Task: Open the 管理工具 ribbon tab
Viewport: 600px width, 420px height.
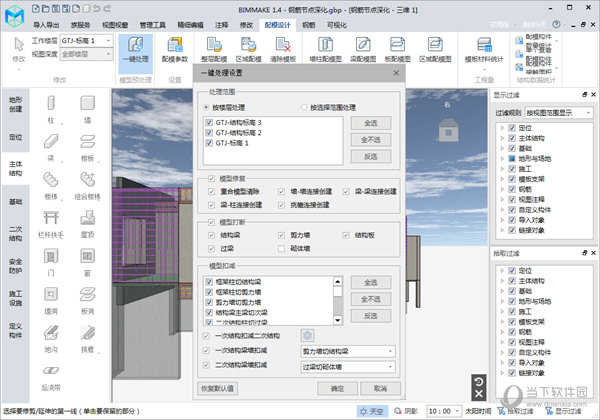Action: (152, 25)
